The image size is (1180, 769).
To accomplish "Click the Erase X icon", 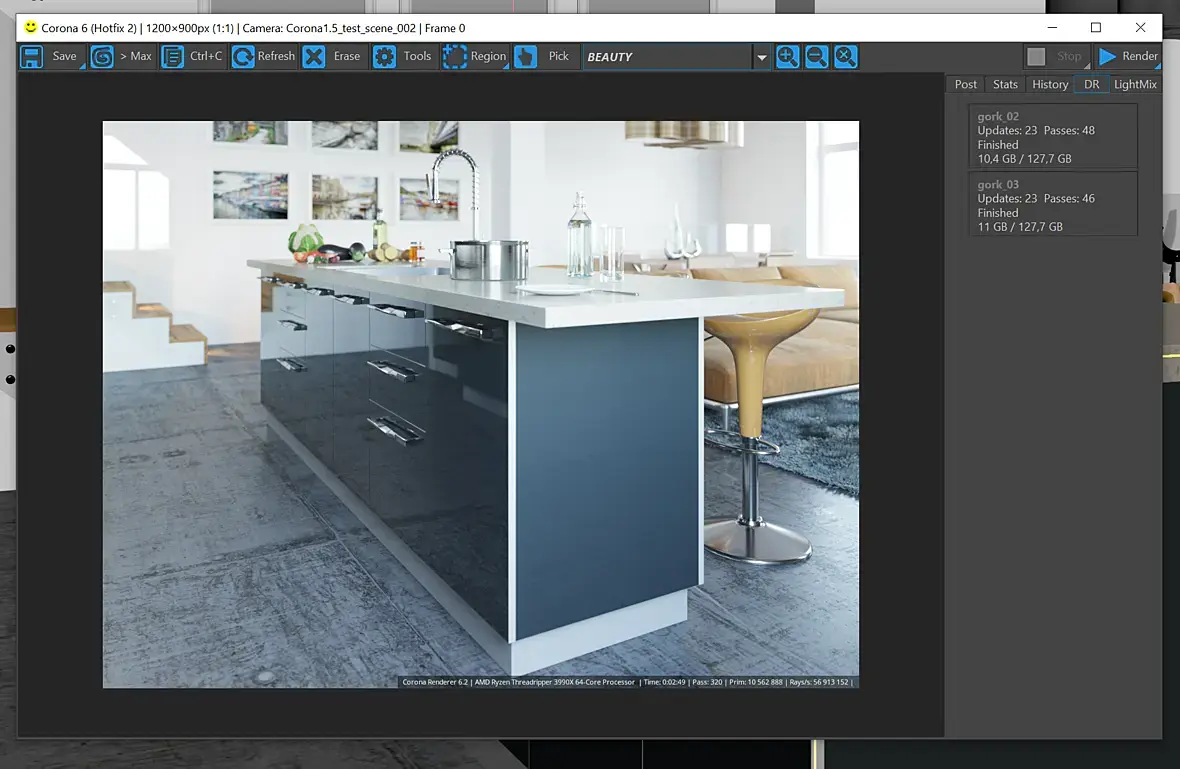I will tap(314, 56).
